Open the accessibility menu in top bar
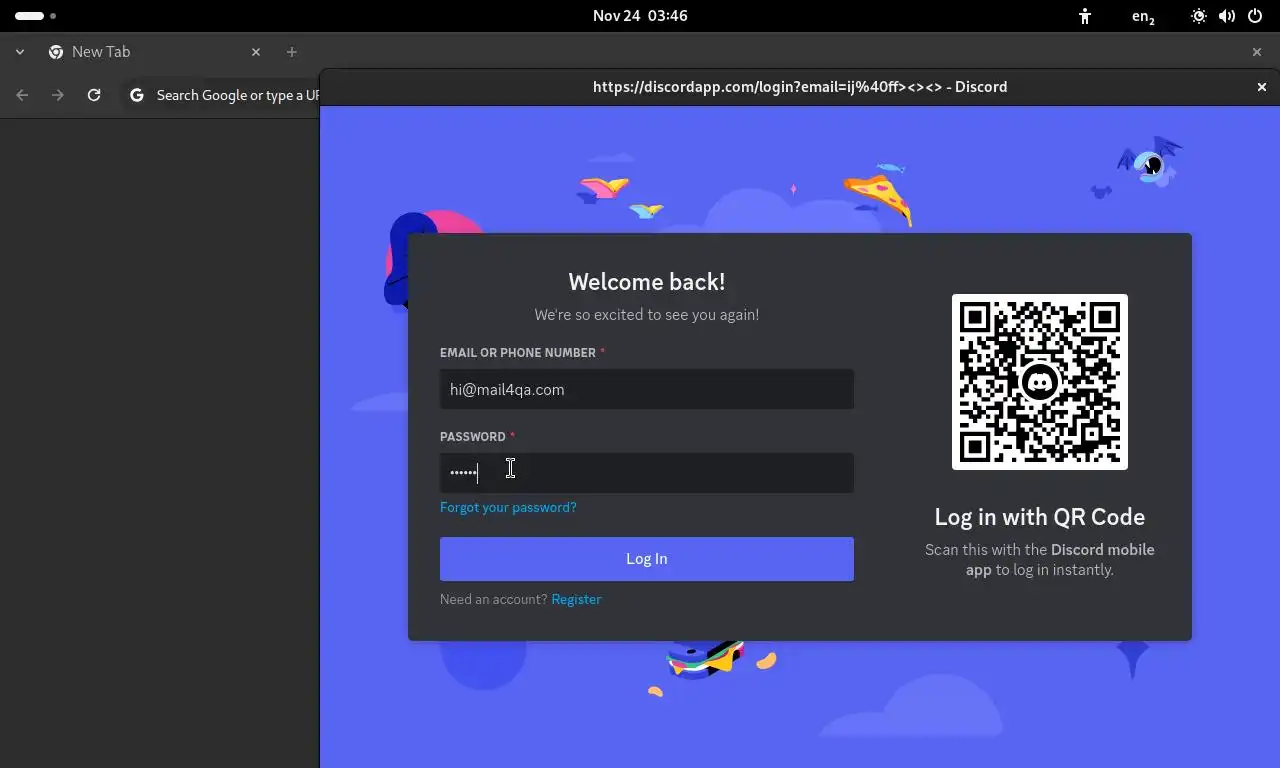Image resolution: width=1280 pixels, height=768 pixels. [x=1085, y=16]
